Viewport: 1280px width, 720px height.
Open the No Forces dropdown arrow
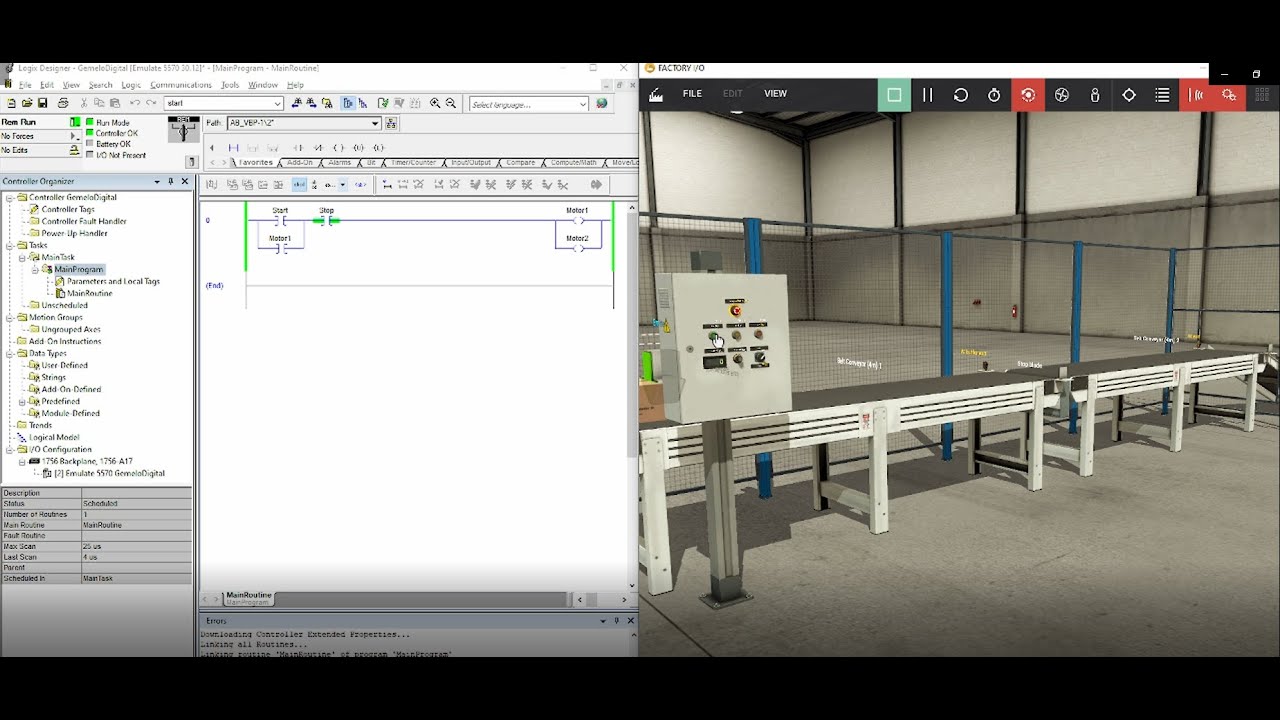pyautogui.click(x=74, y=136)
